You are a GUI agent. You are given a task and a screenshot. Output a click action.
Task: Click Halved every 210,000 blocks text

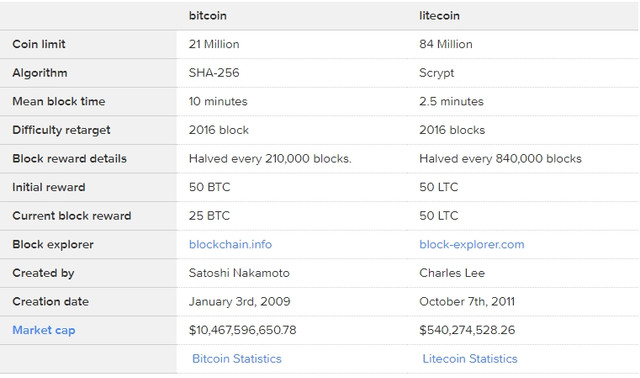tap(270, 158)
